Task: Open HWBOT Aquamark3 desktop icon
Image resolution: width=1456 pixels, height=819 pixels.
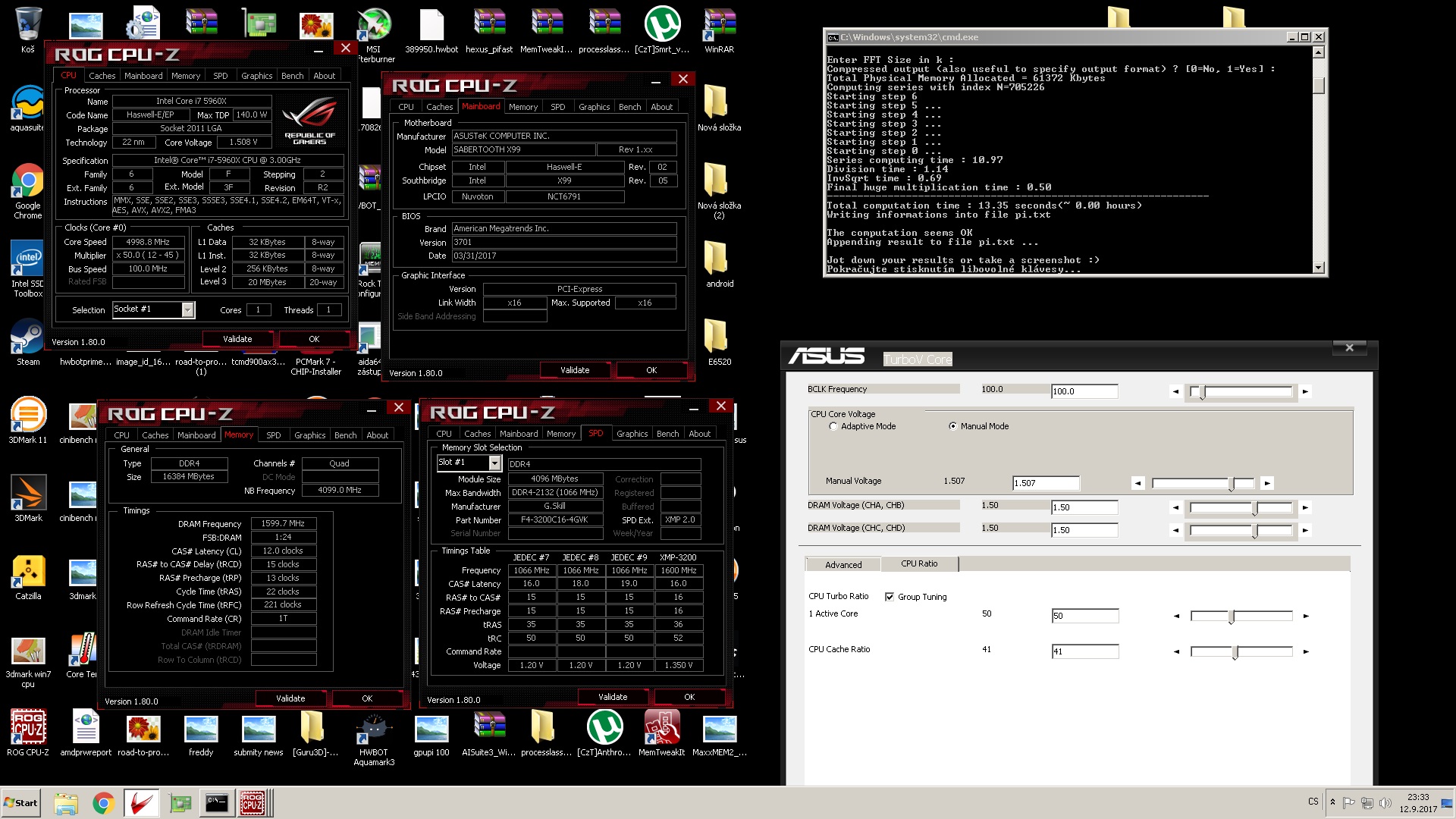Action: pyautogui.click(x=374, y=739)
